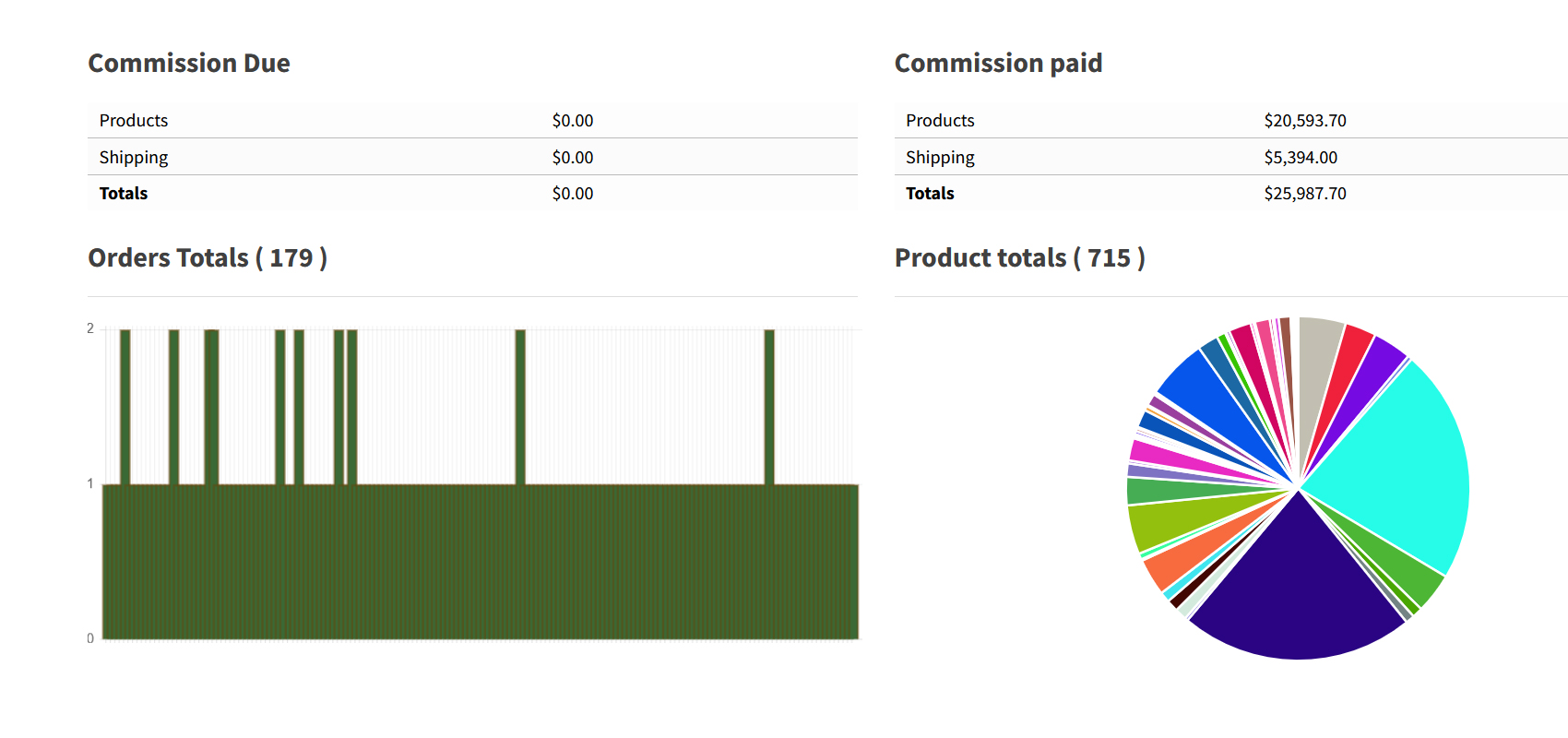Select the $20,593.70 Products commission paid value
The image size is (1568, 738).
[1304, 121]
